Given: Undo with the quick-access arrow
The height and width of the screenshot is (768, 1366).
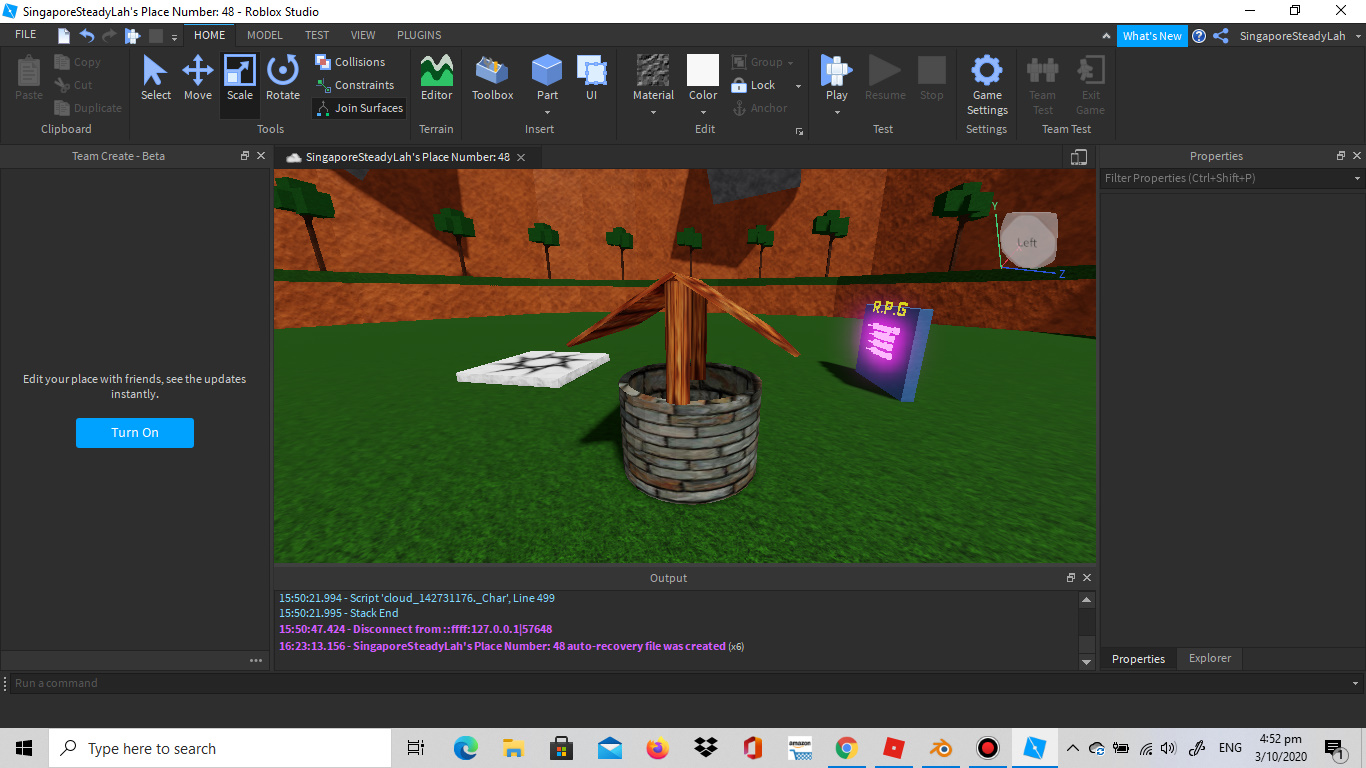Looking at the screenshot, I should click(x=87, y=36).
